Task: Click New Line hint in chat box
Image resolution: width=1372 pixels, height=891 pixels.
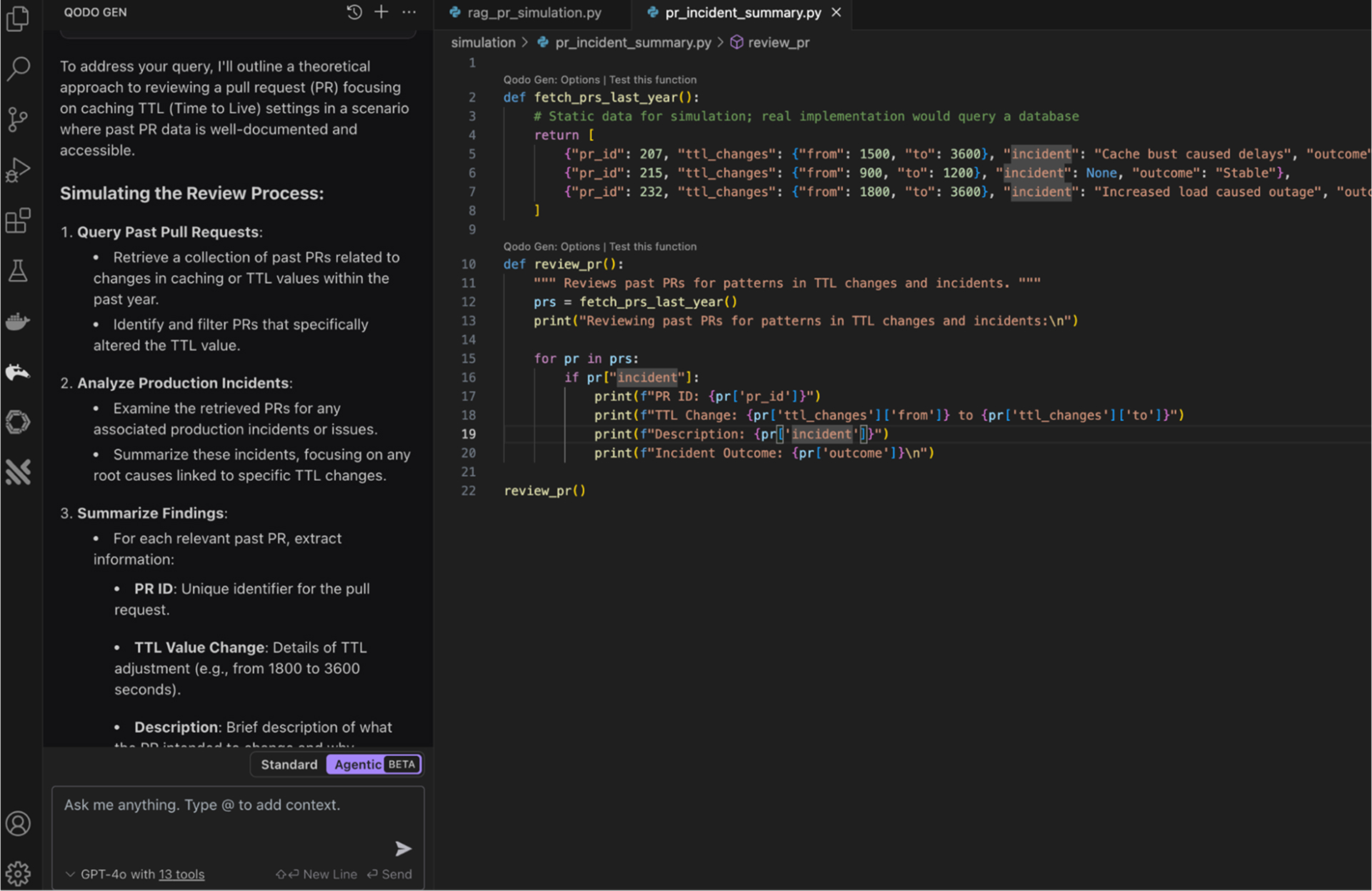Action: [x=316, y=875]
